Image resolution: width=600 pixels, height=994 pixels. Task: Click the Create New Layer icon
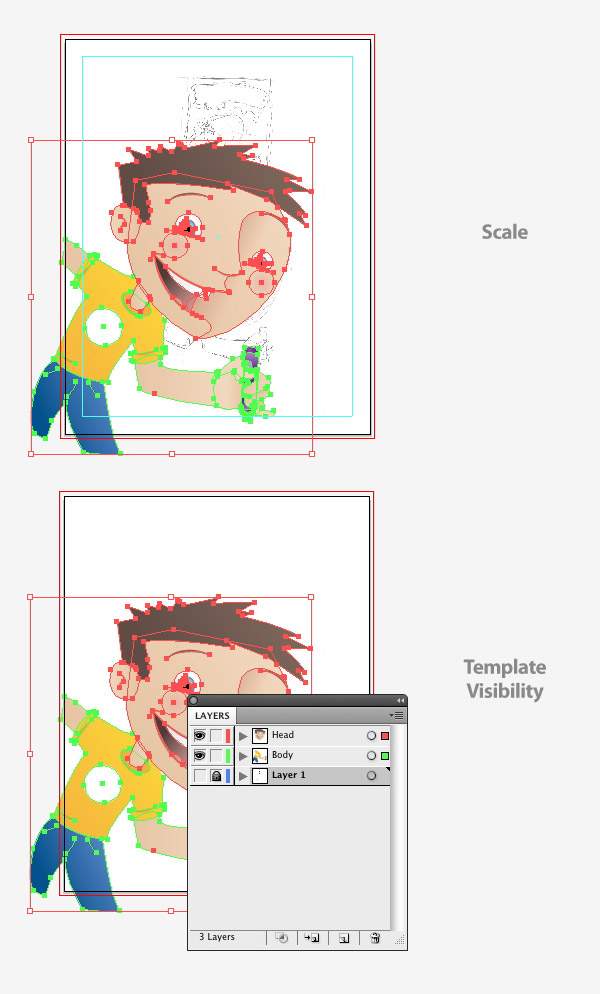coord(343,938)
